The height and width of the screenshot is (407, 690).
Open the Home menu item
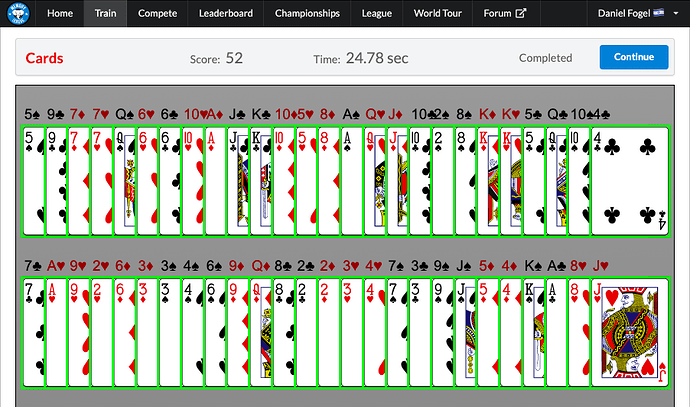60,13
